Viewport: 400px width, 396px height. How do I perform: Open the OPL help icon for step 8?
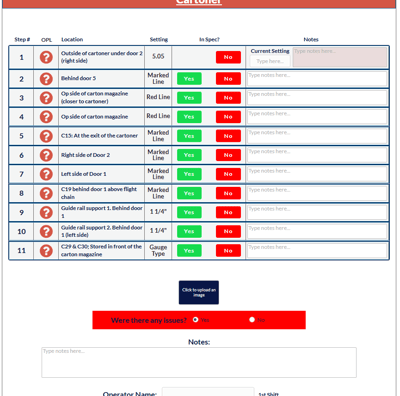(46, 193)
